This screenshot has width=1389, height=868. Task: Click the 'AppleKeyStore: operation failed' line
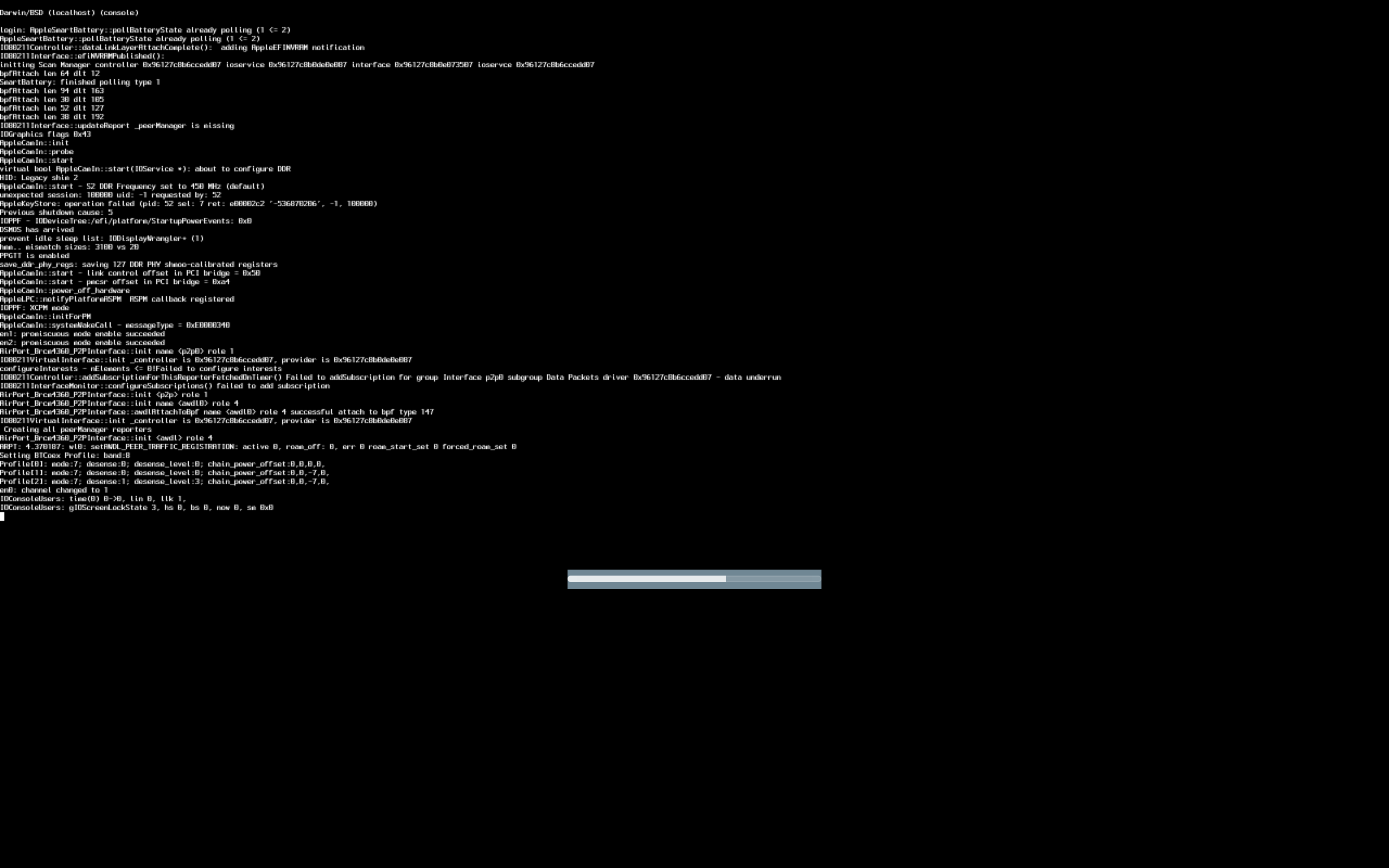coord(188,204)
